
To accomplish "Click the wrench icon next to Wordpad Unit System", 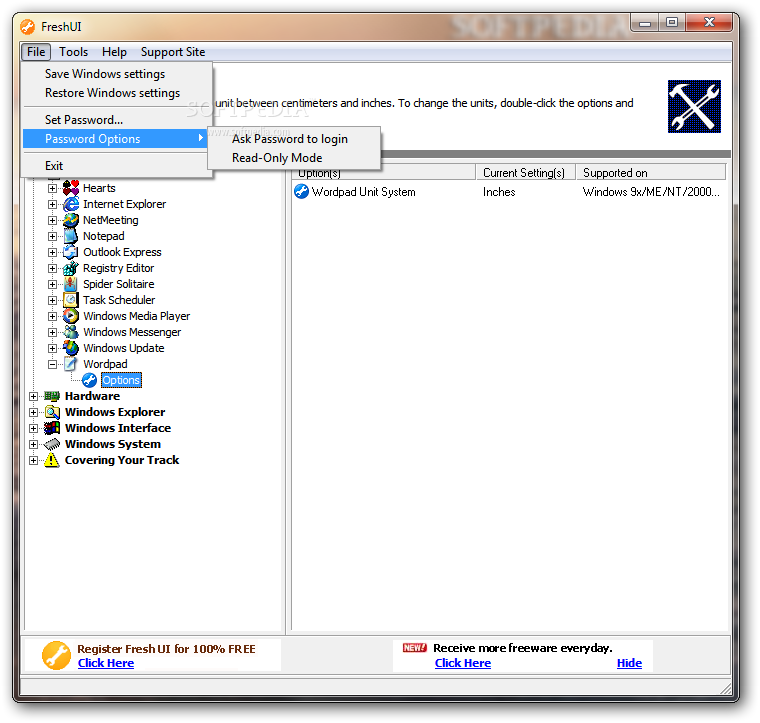I will tap(301, 191).
